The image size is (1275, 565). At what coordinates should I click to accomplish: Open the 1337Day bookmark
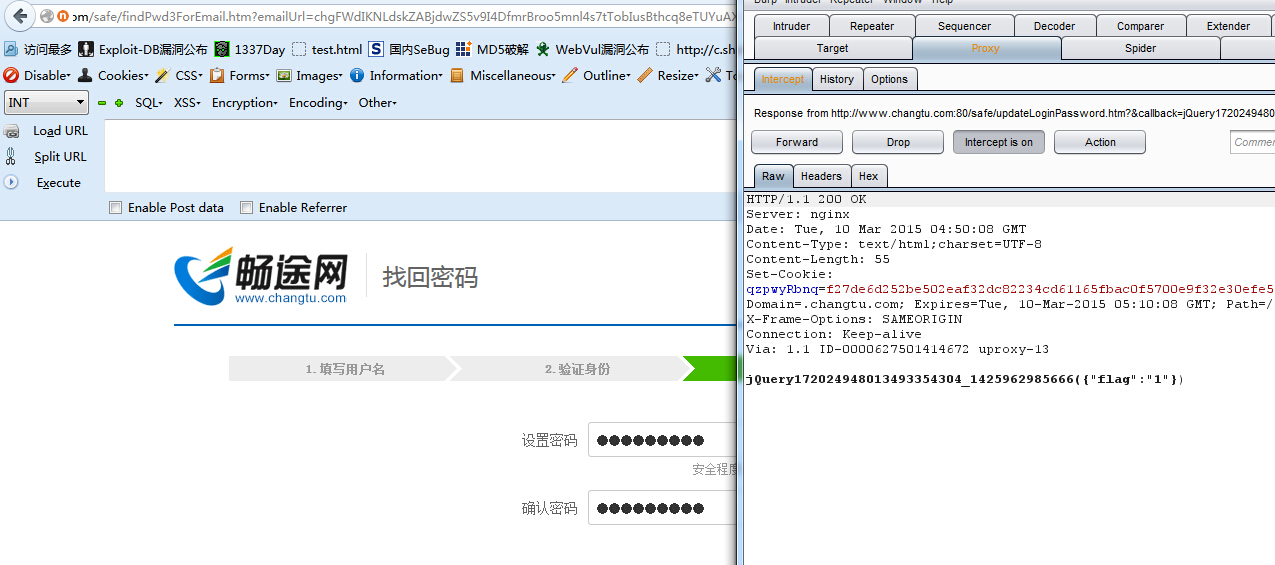click(250, 49)
